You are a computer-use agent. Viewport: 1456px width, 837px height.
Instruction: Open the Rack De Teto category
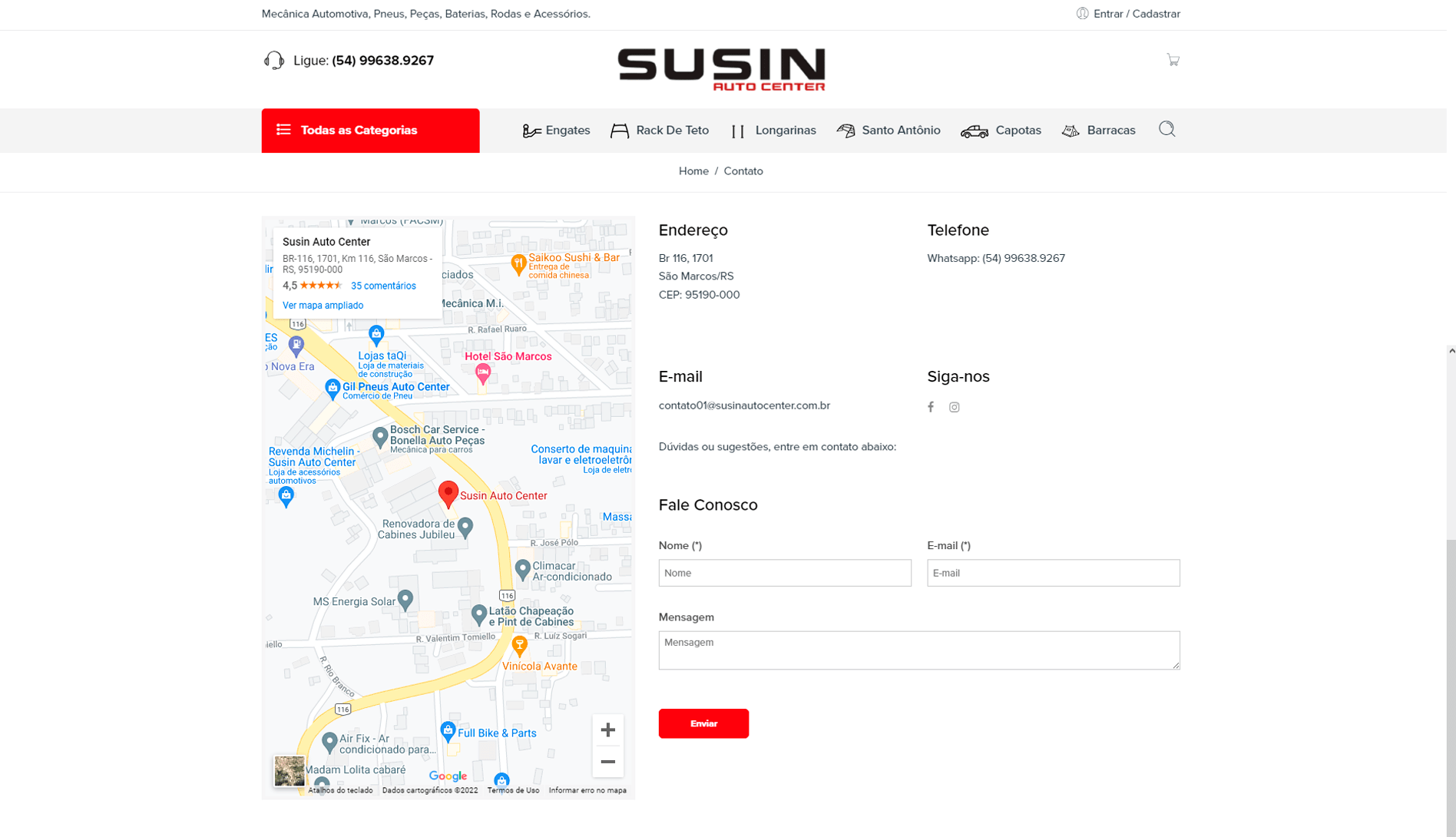click(660, 131)
